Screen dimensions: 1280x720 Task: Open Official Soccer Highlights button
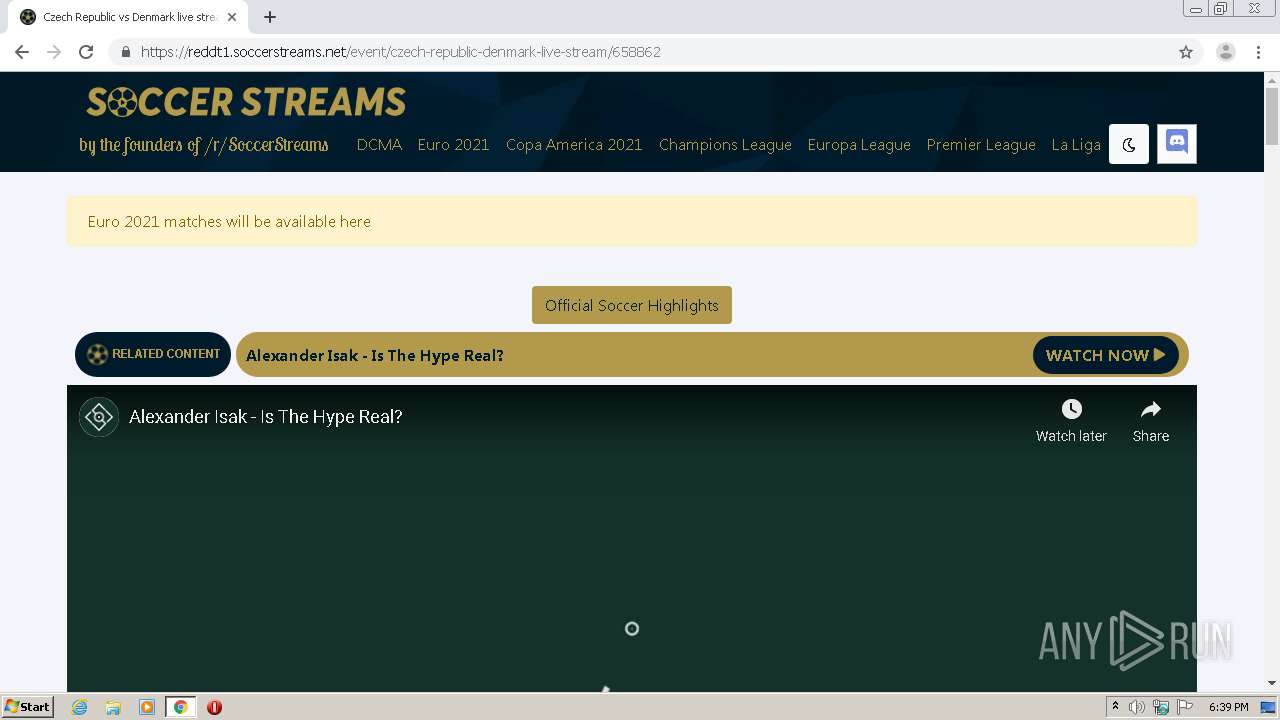(632, 305)
